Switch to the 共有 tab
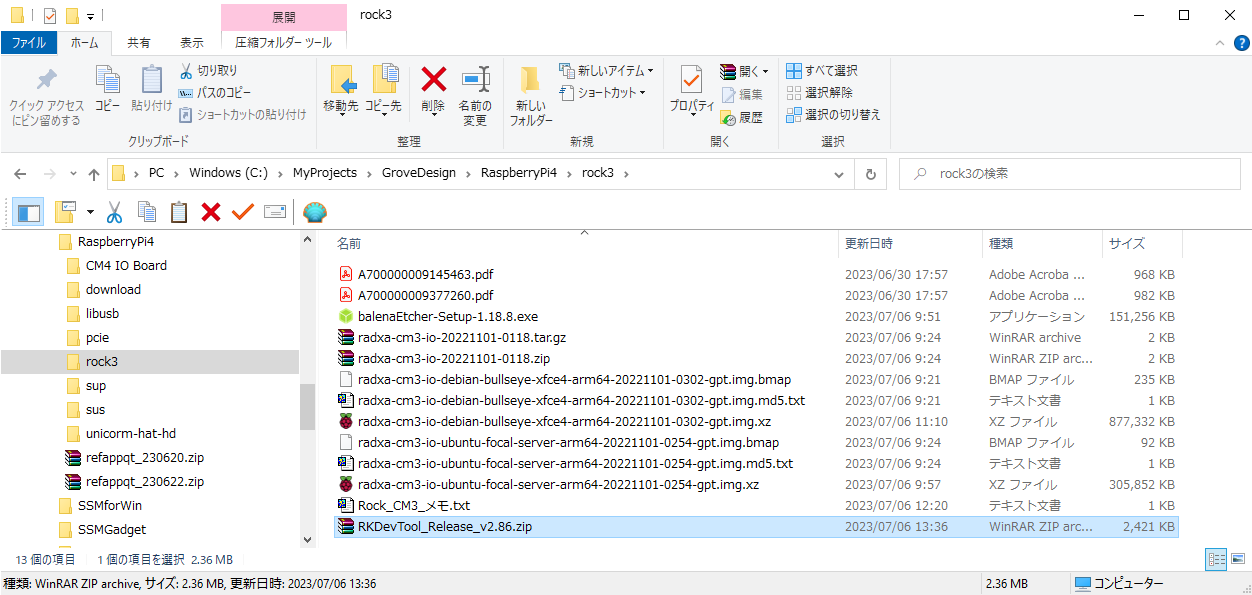 coord(139,43)
